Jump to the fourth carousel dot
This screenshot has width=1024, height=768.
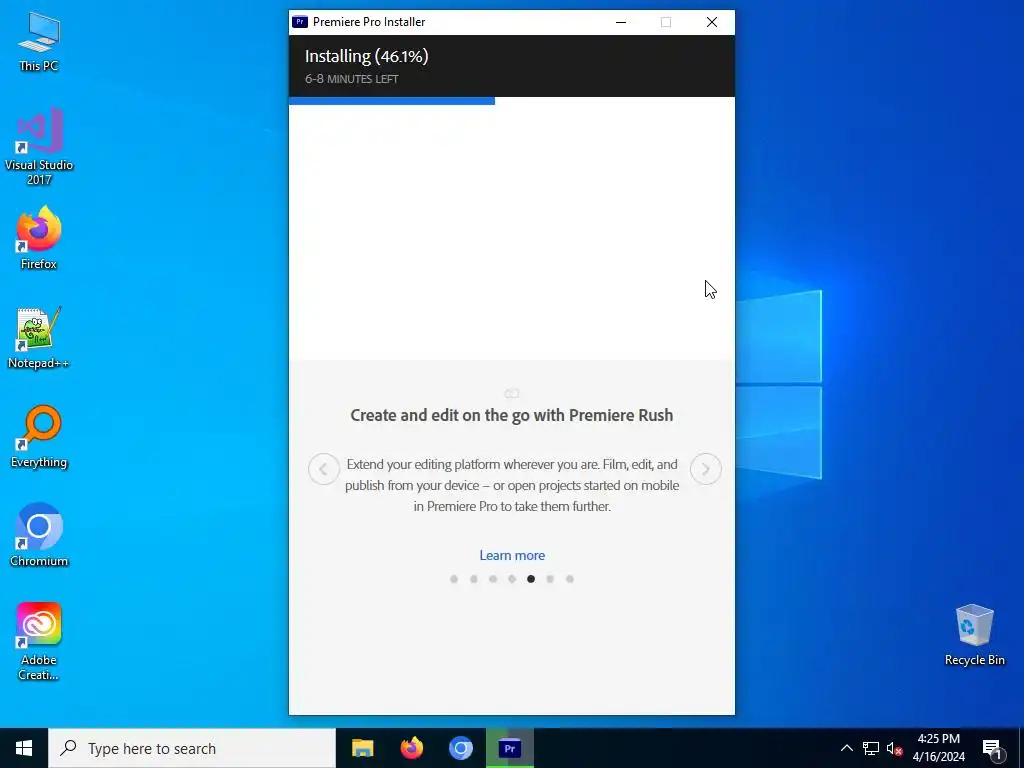[x=512, y=579]
